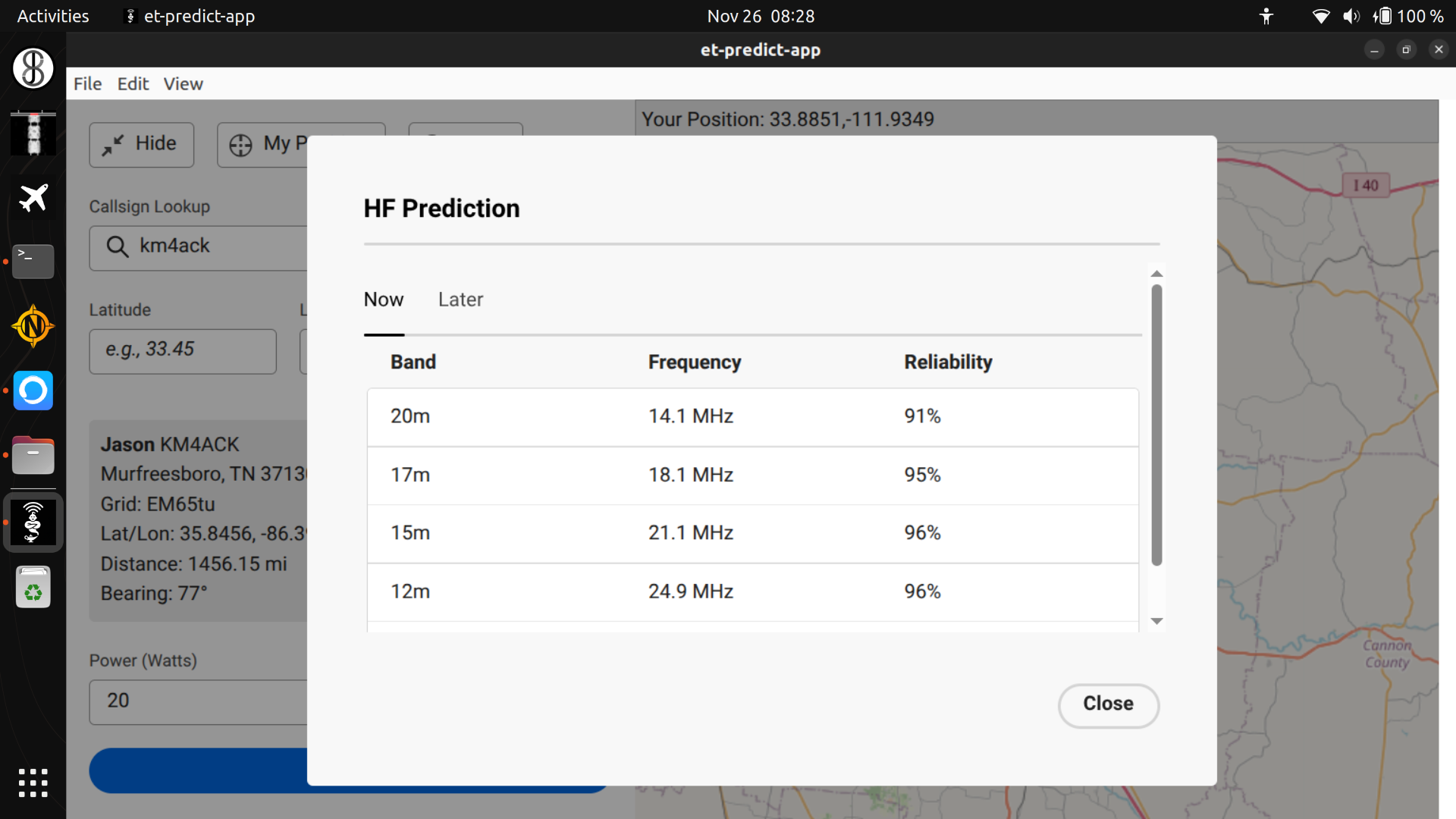Select the Now tab
The width and height of the screenshot is (1456, 819).
tap(384, 300)
